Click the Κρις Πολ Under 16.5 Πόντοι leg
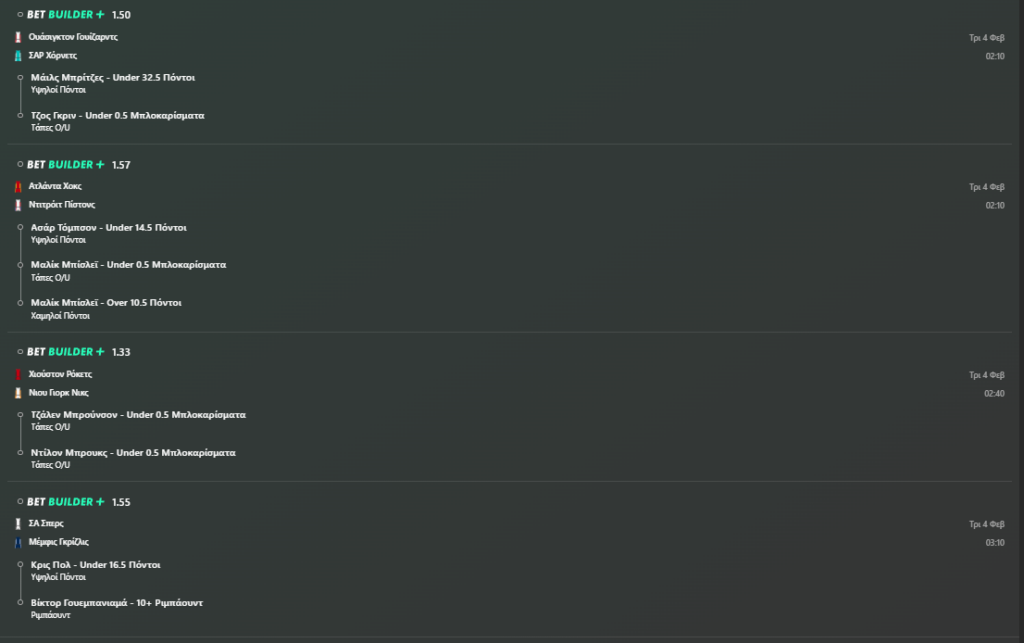The width and height of the screenshot is (1024, 643). (95, 565)
